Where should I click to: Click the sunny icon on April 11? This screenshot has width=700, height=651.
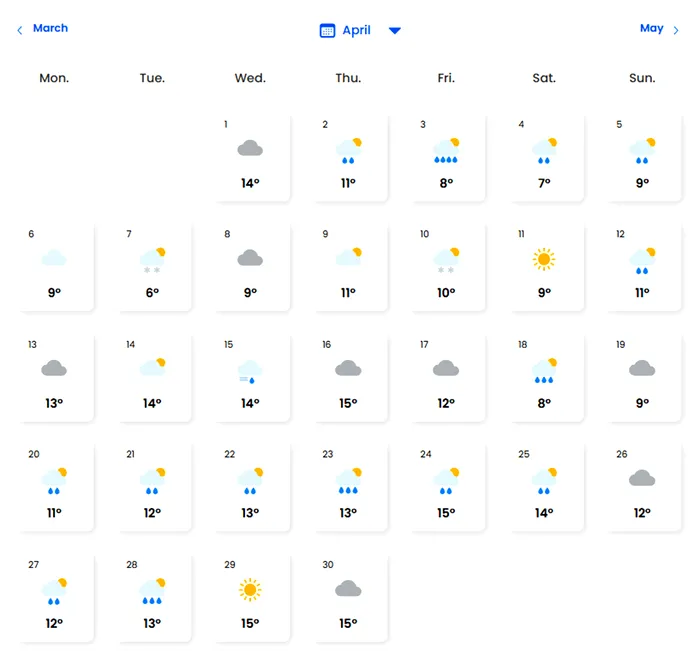coord(544,259)
